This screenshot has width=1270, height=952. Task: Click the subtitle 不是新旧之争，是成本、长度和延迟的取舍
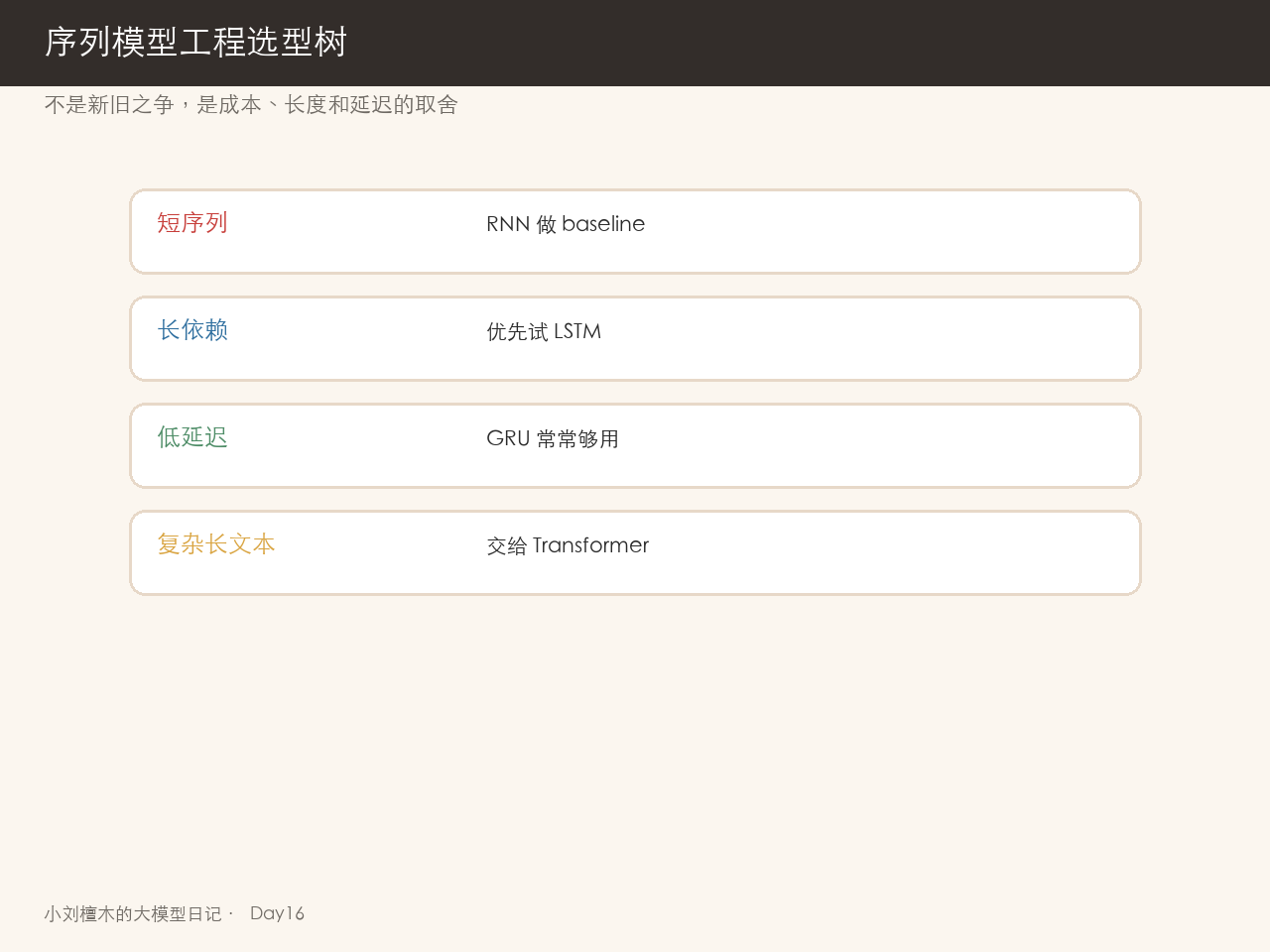[251, 105]
